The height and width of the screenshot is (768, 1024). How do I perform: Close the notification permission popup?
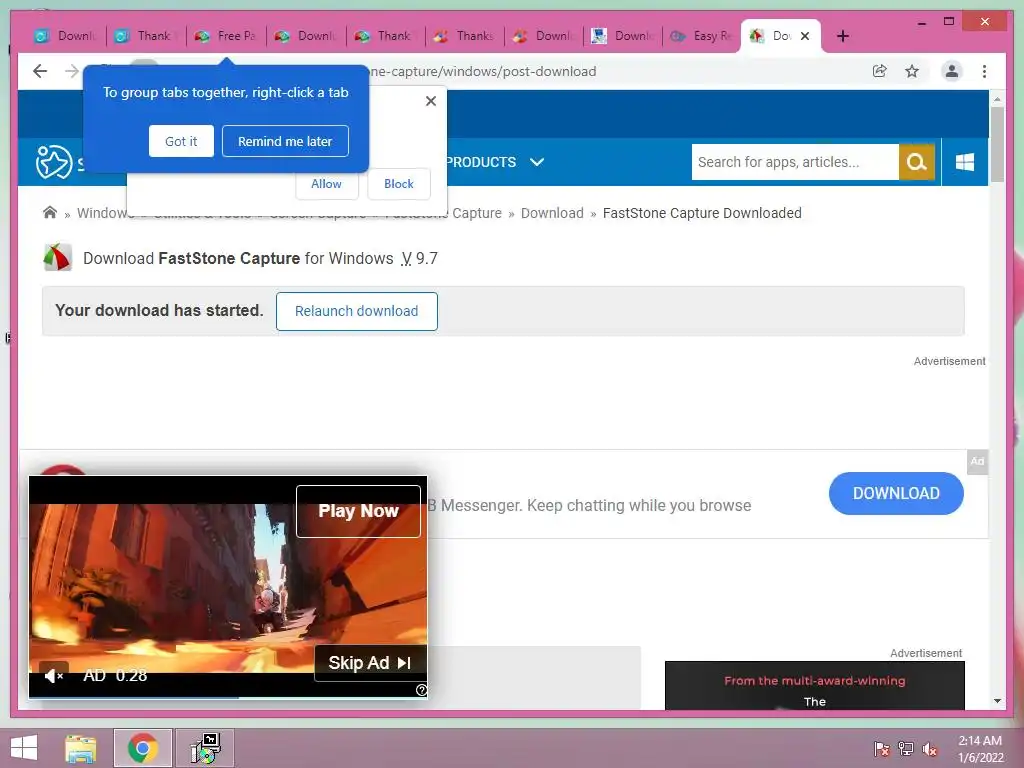pos(430,101)
